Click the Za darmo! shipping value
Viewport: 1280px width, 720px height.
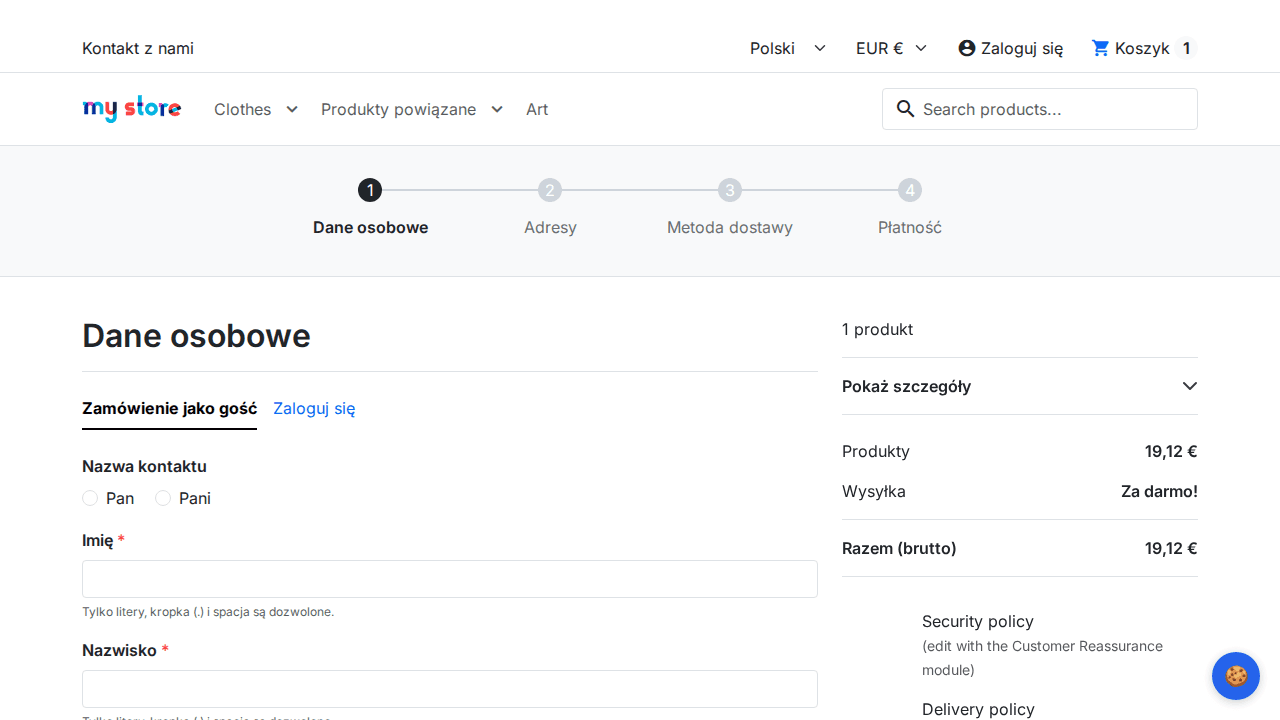coord(1159,491)
